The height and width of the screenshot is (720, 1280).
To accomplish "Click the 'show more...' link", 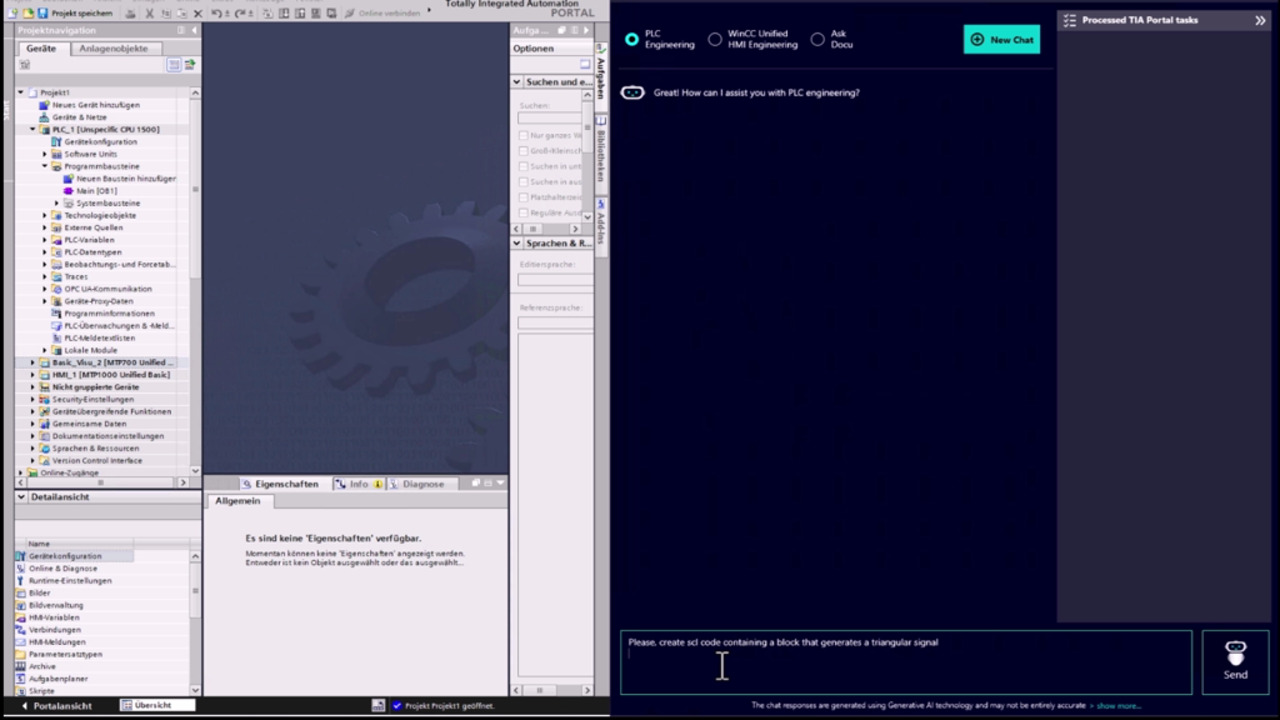I will click(x=1118, y=706).
